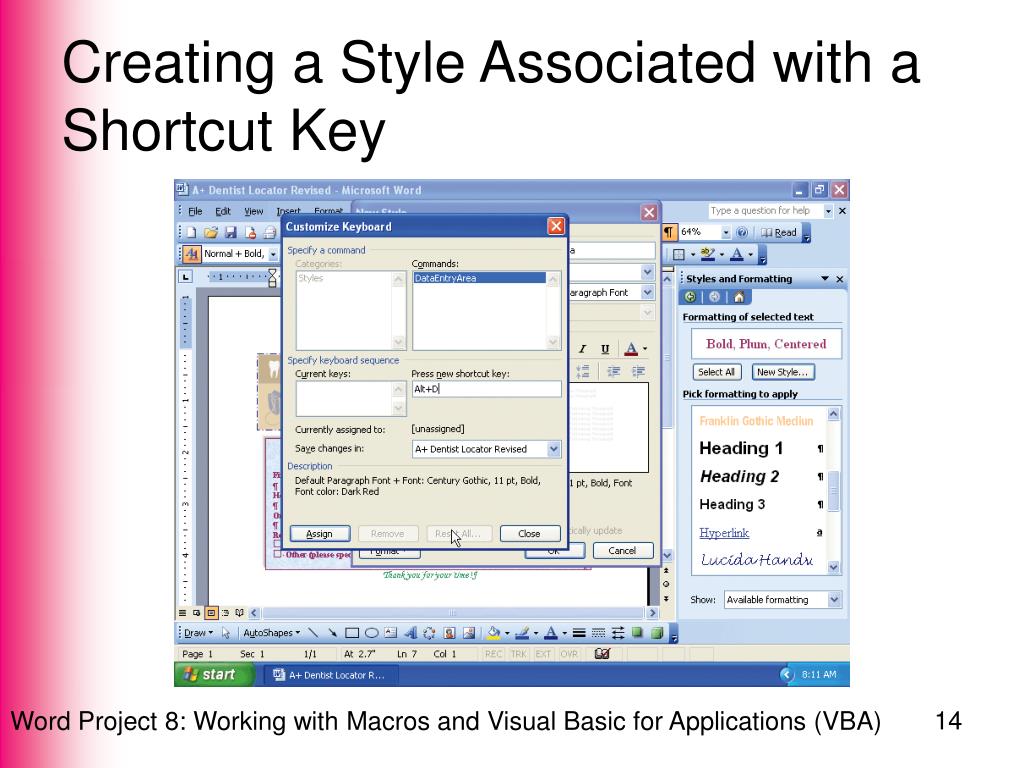Click the New Style... button
The image size is (1024, 768).
click(x=782, y=372)
